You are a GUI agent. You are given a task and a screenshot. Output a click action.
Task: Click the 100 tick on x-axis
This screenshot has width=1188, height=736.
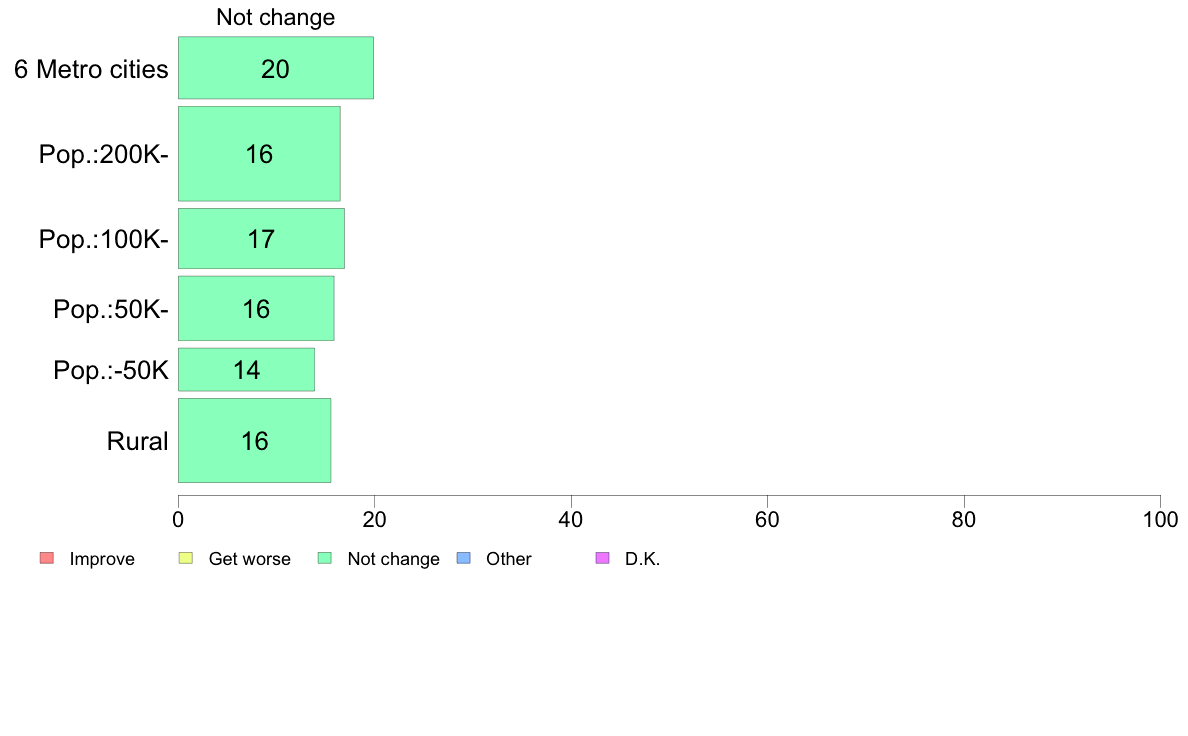tap(1160, 519)
